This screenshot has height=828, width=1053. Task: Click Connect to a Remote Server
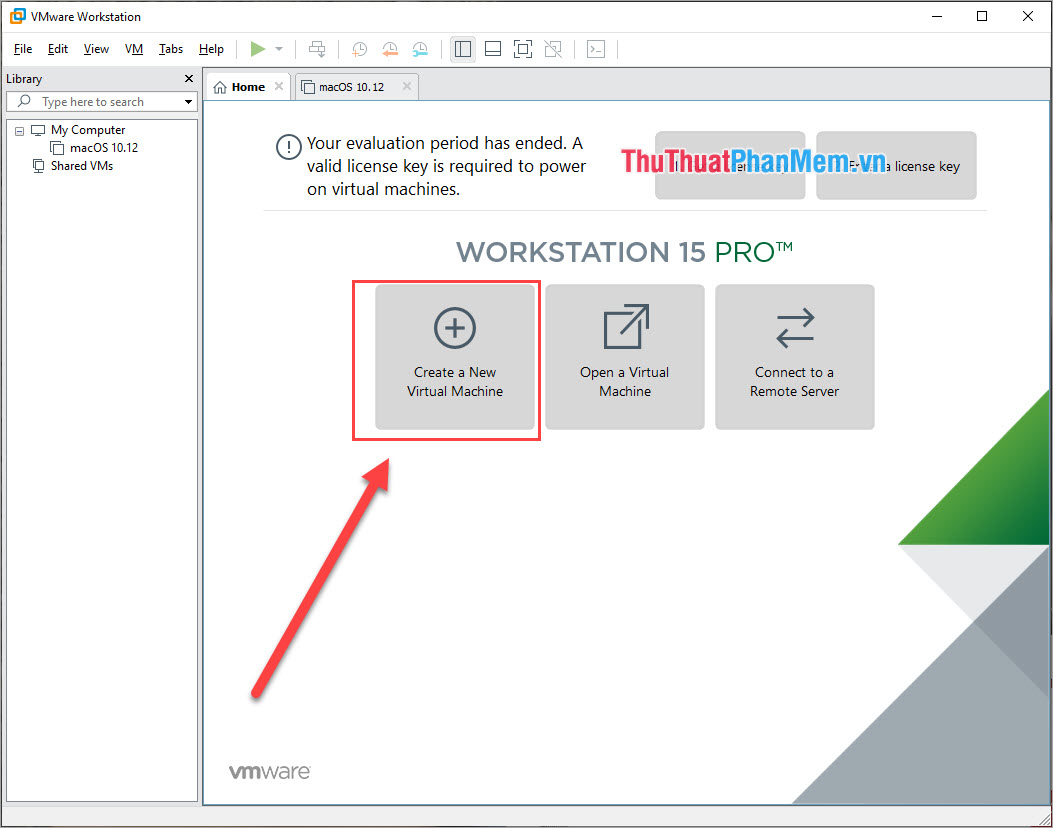794,357
